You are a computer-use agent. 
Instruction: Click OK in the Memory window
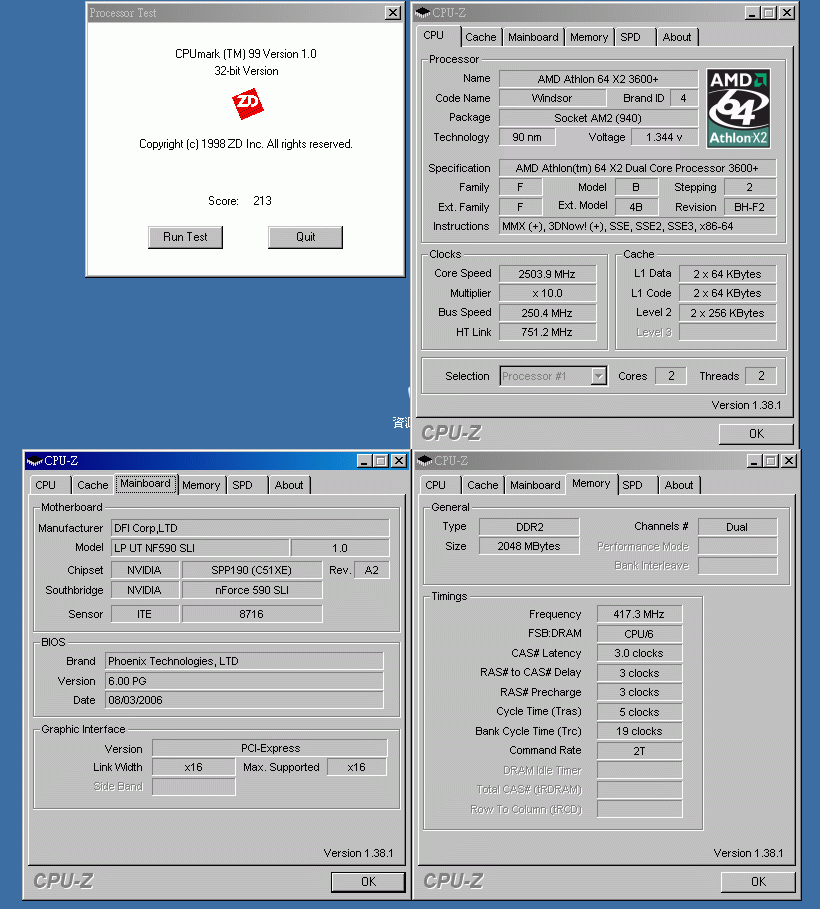[x=758, y=882]
